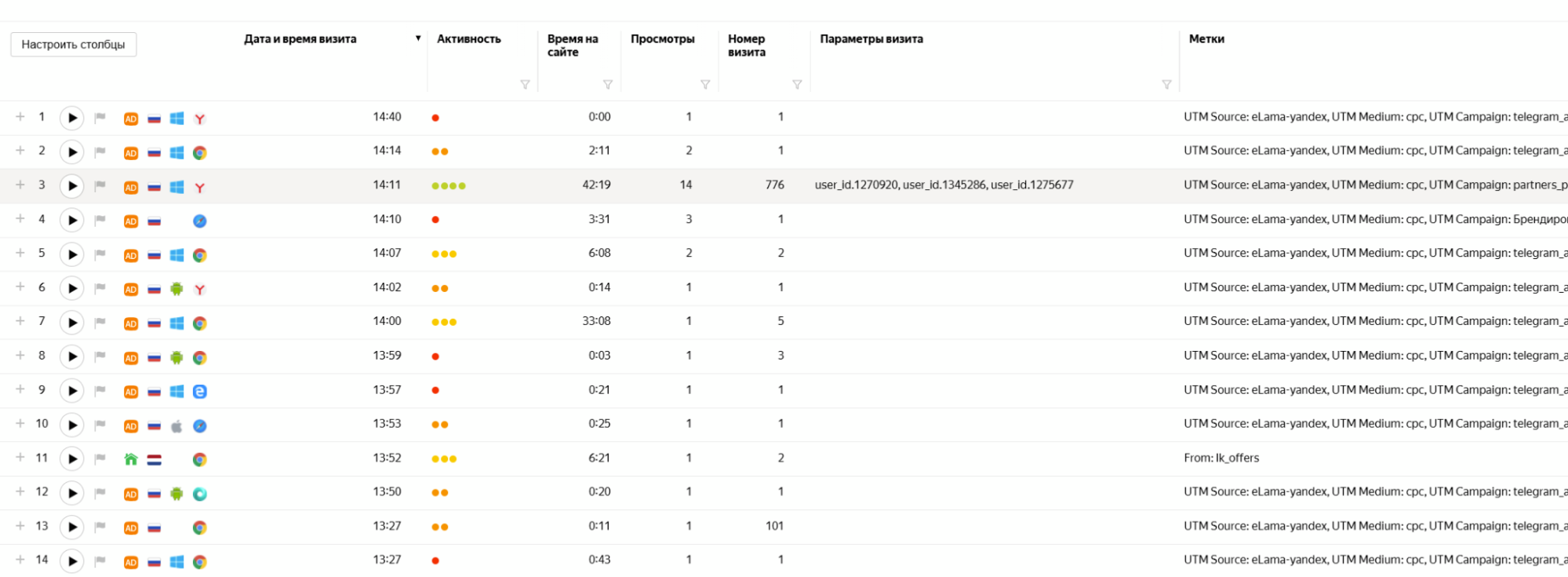Viewport: 1568px width, 577px height.
Task: Open the filter for Активность column
Action: tap(525, 85)
